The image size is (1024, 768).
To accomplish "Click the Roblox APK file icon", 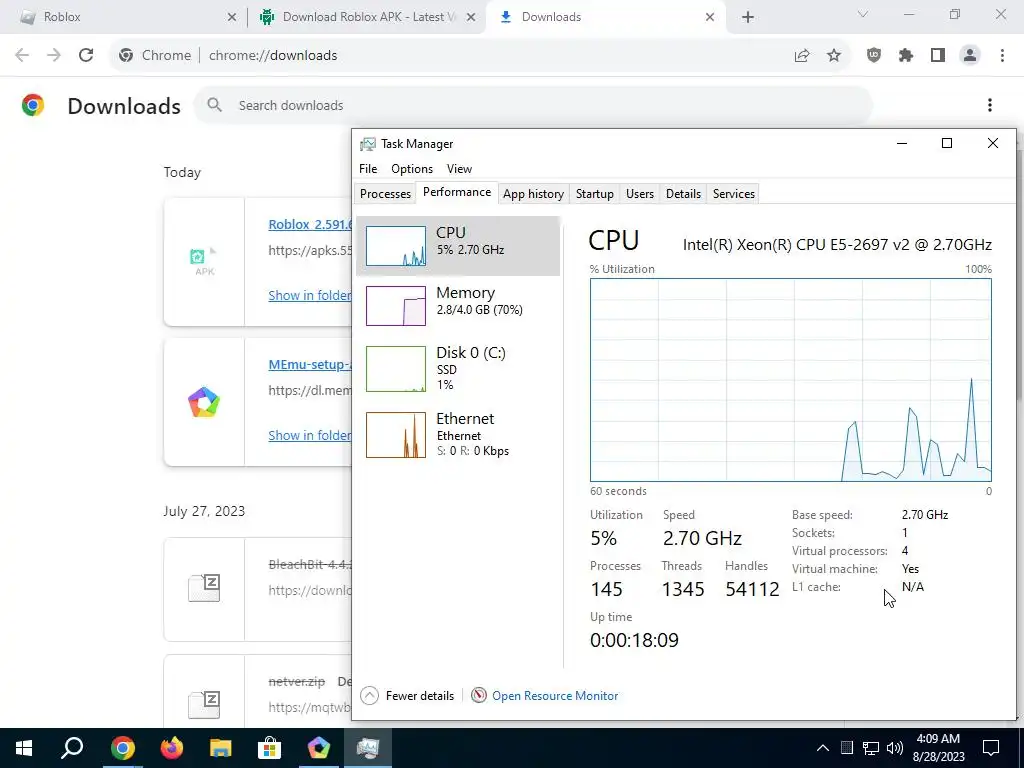I will point(204,261).
